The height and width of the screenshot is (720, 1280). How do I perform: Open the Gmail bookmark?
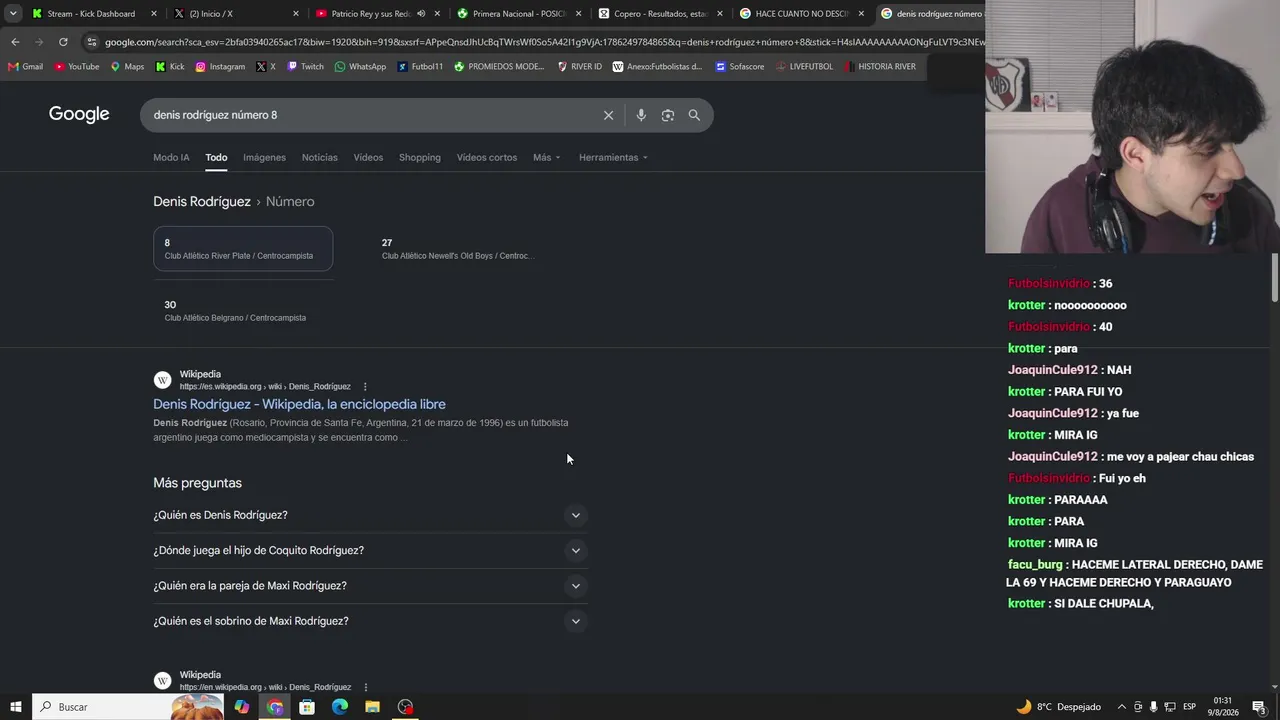pyautogui.click(x=25, y=67)
